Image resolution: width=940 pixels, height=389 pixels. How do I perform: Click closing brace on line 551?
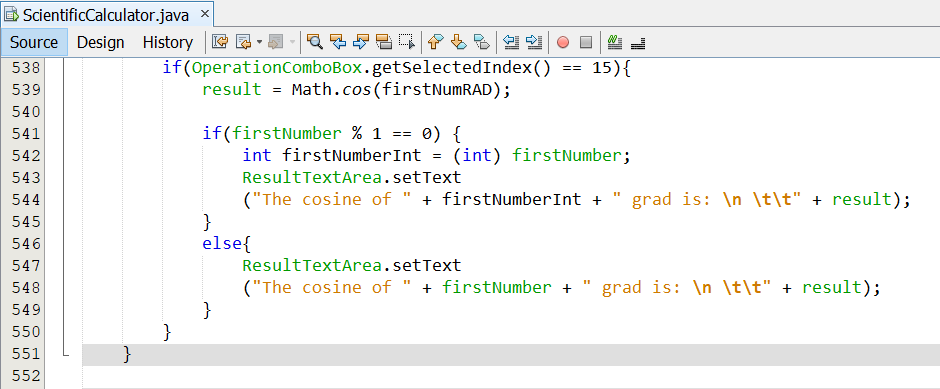point(127,354)
